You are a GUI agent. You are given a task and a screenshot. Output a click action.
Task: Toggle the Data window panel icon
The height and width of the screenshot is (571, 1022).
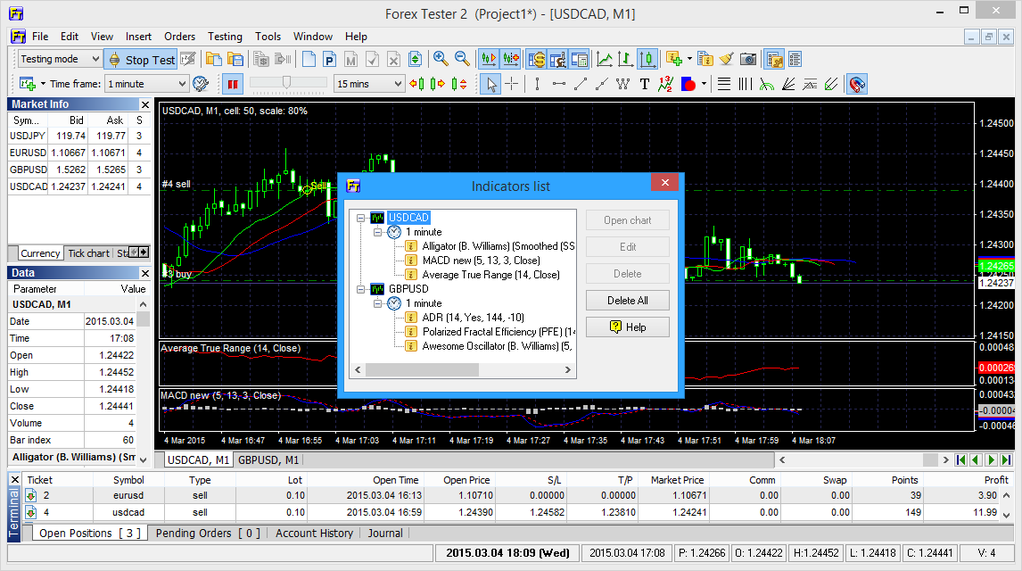tap(558, 60)
